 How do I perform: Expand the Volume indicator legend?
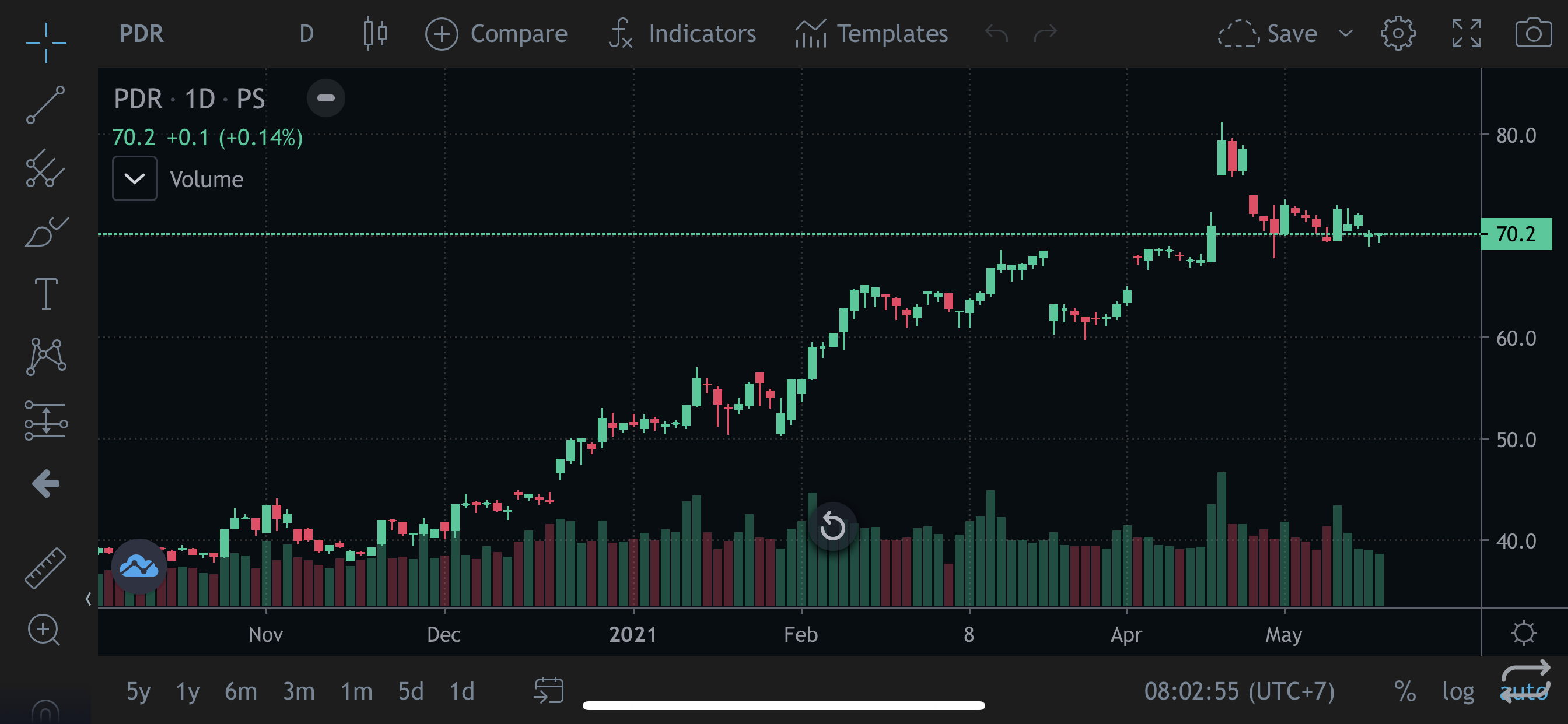click(x=135, y=179)
